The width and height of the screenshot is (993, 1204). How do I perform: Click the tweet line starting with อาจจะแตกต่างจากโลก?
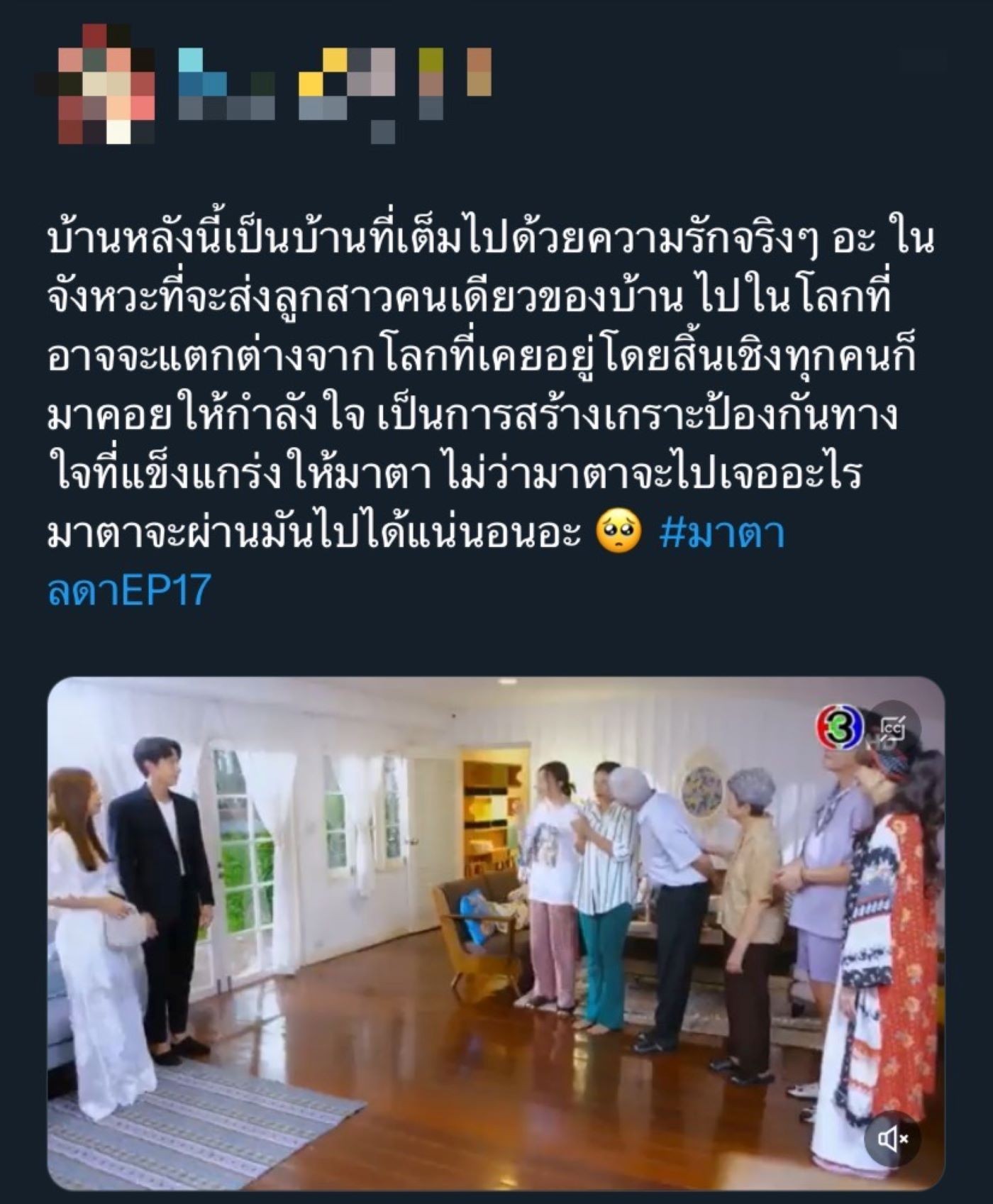click(482, 358)
